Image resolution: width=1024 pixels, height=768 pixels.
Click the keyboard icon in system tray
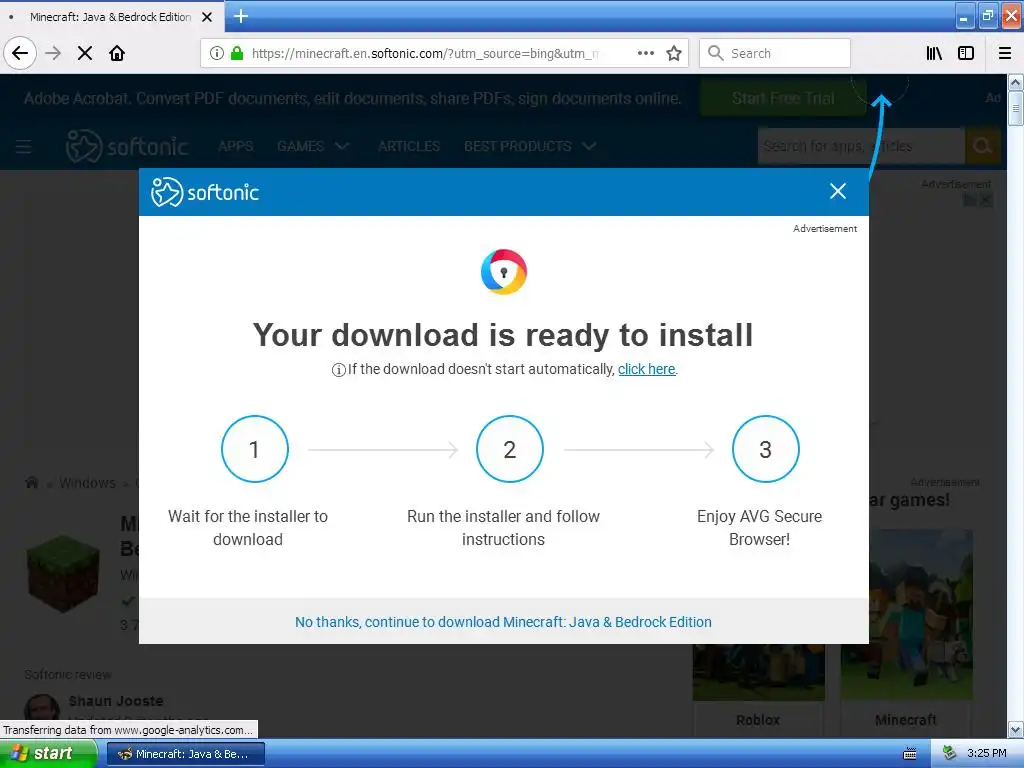coord(910,754)
